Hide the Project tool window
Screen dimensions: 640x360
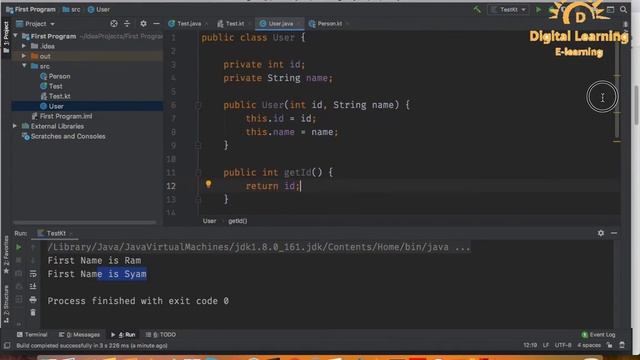click(156, 24)
